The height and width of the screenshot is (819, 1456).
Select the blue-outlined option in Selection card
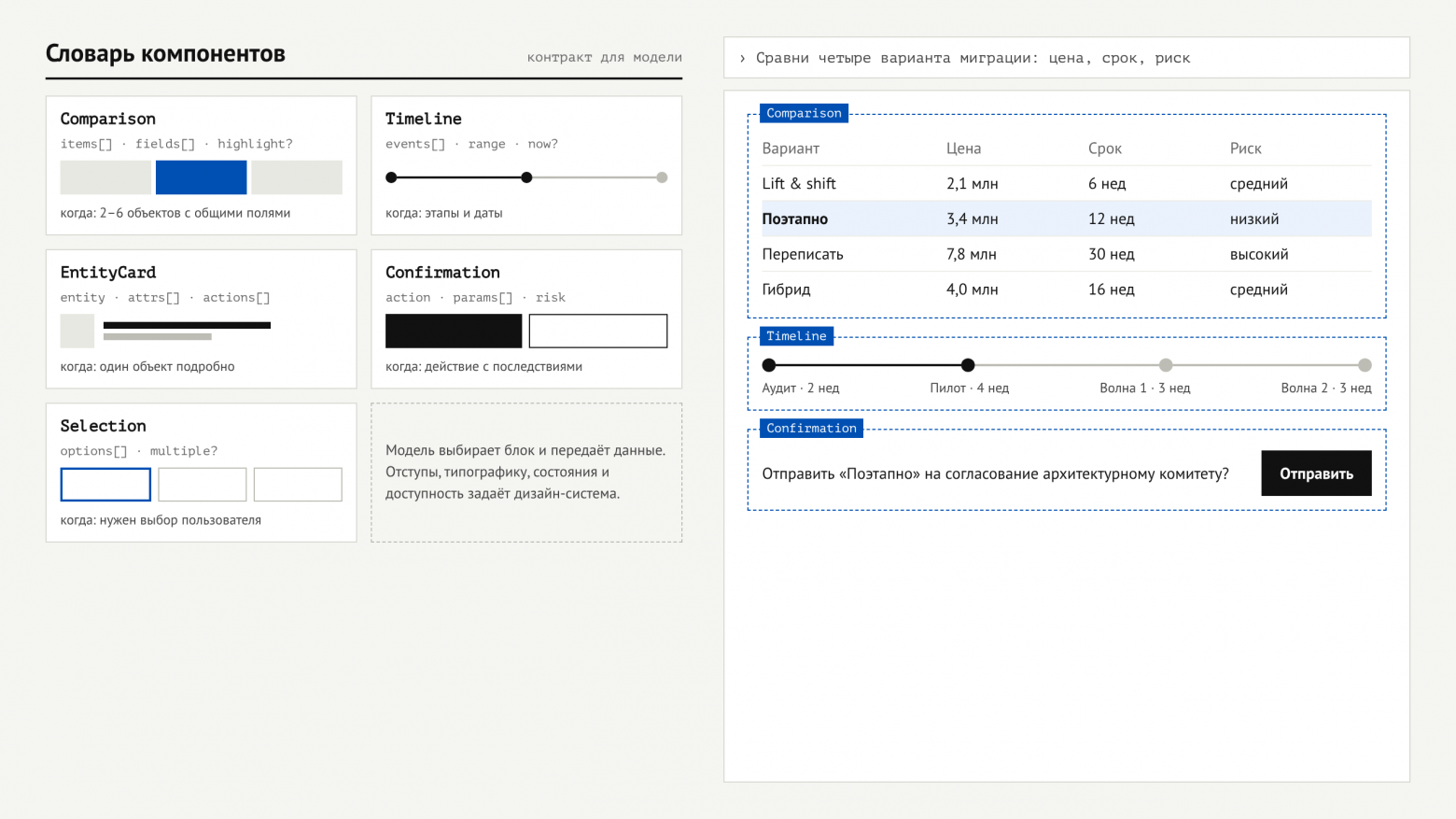pyautogui.click(x=105, y=485)
